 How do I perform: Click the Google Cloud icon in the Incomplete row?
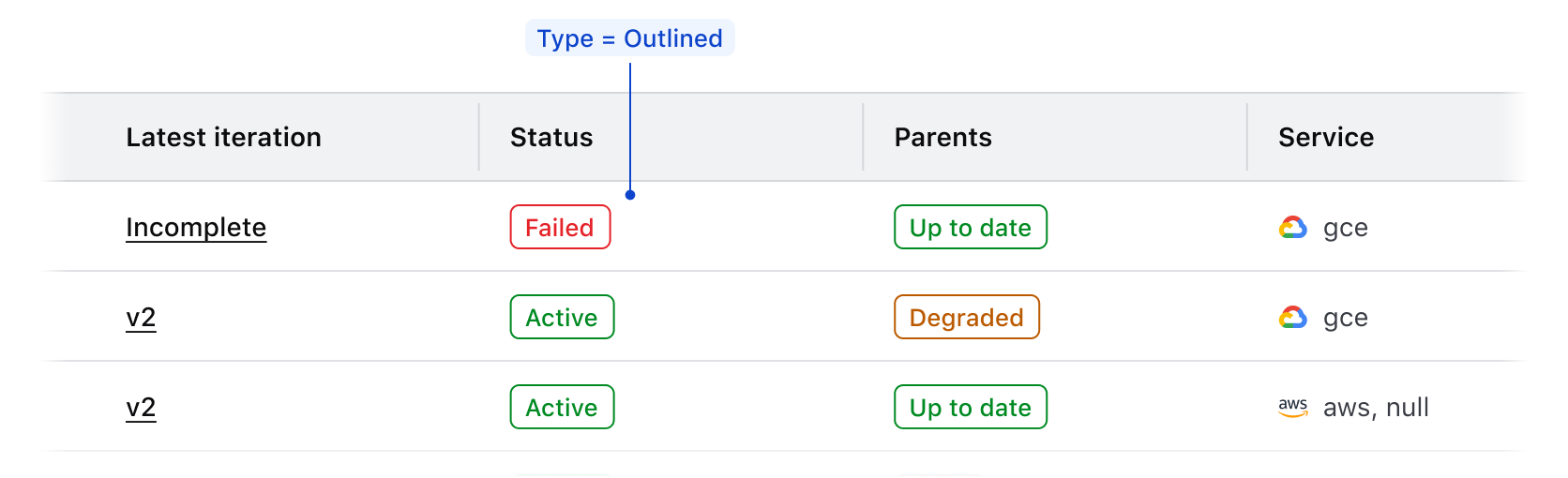1292,228
